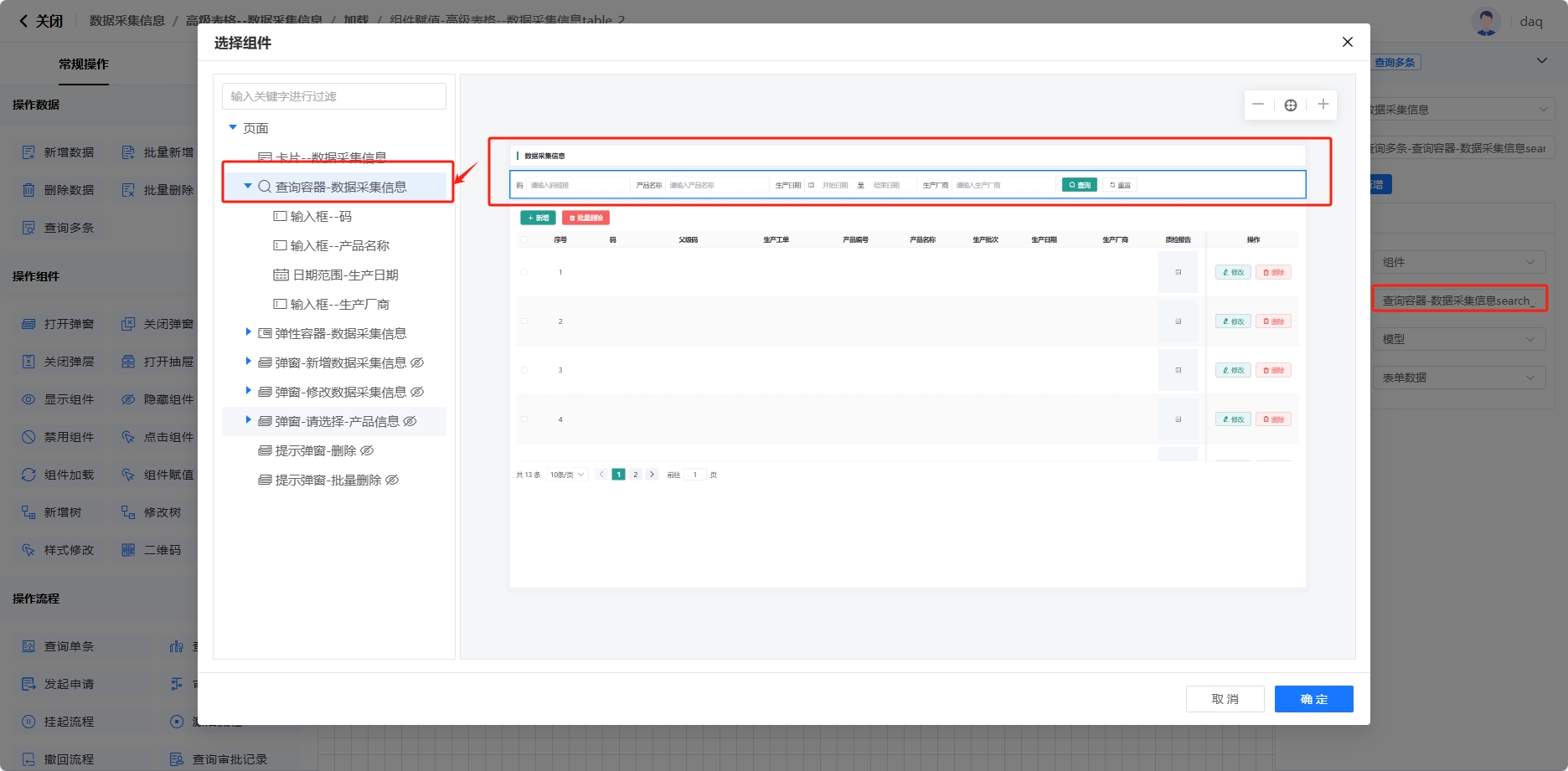Toggle hidden eye icon on 提示弹窗-删除
1568x771 pixels.
pyautogui.click(x=367, y=450)
